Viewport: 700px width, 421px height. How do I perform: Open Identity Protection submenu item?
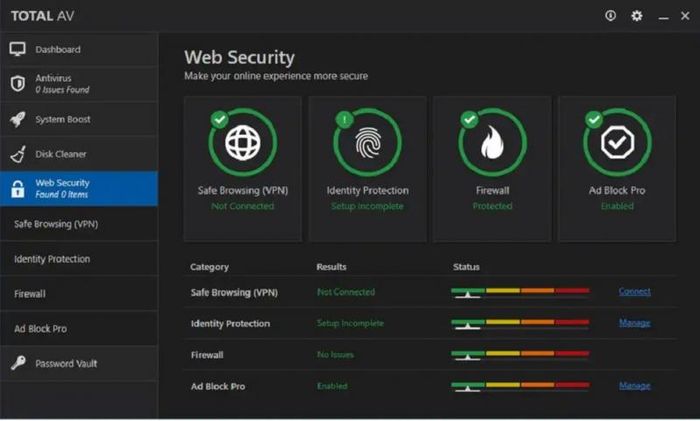click(x=79, y=259)
